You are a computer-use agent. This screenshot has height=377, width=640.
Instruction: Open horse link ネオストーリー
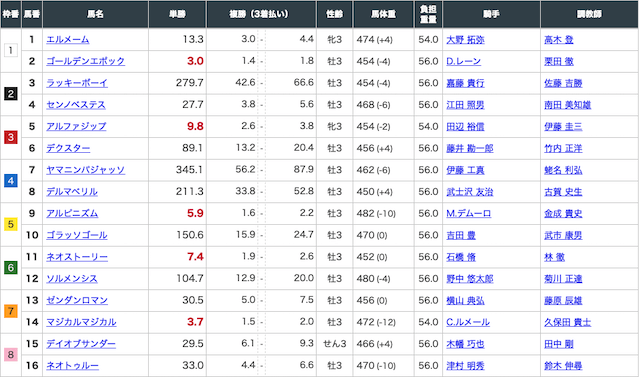(x=77, y=257)
